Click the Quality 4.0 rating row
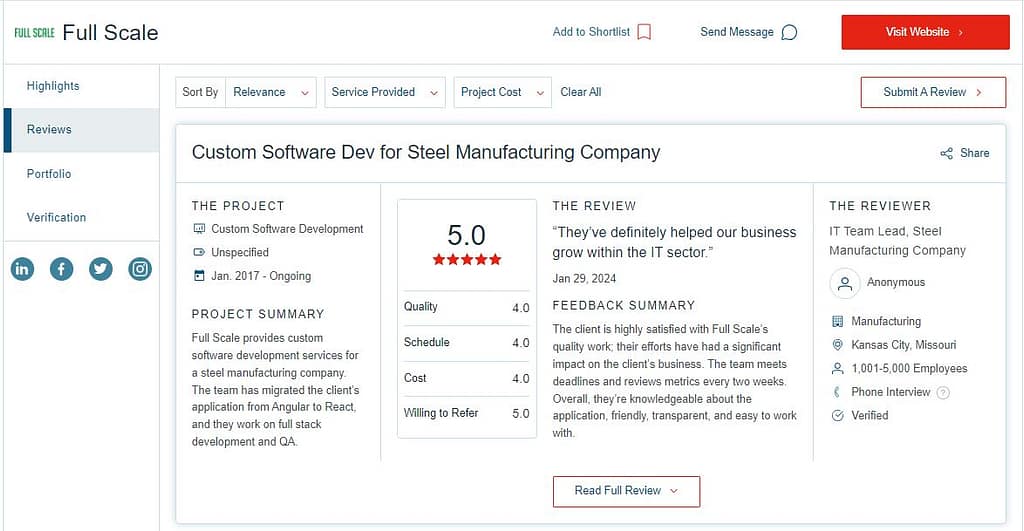The image size is (1024, 531). (x=466, y=307)
